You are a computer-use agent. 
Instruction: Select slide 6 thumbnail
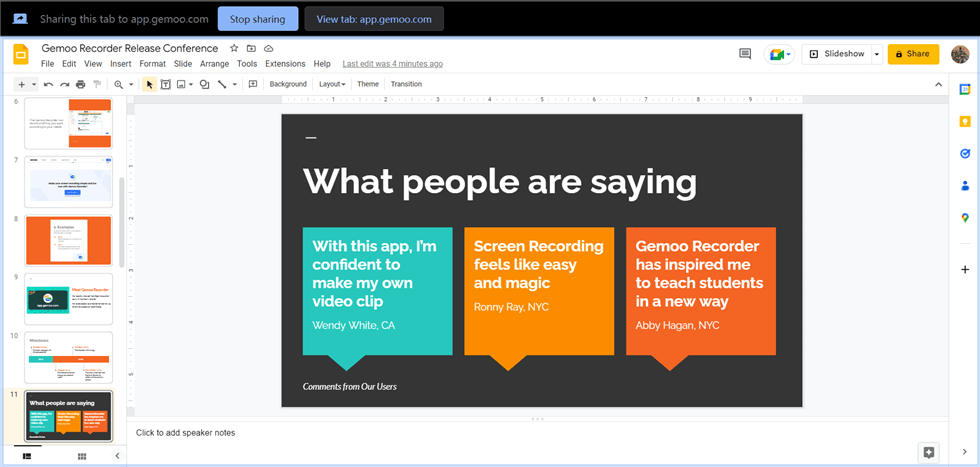[69, 123]
